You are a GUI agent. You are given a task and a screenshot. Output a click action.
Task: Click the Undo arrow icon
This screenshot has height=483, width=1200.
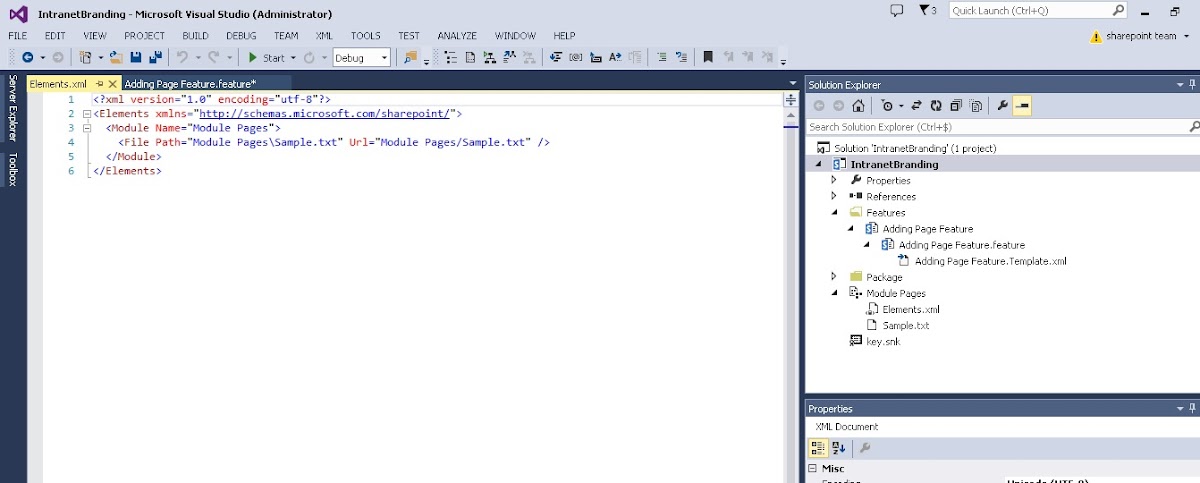point(183,57)
